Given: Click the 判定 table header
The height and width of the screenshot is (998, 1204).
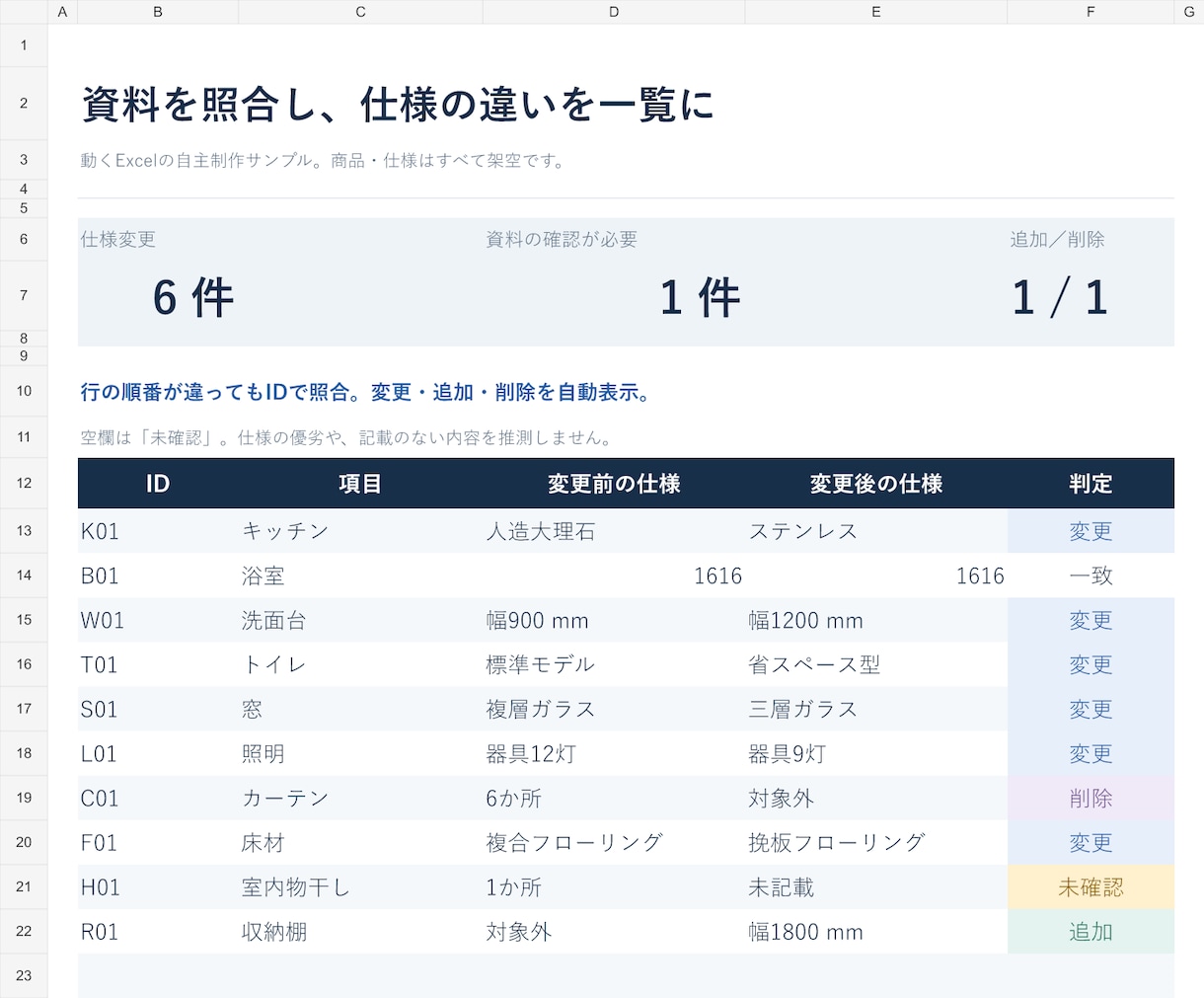Looking at the screenshot, I should (1091, 484).
